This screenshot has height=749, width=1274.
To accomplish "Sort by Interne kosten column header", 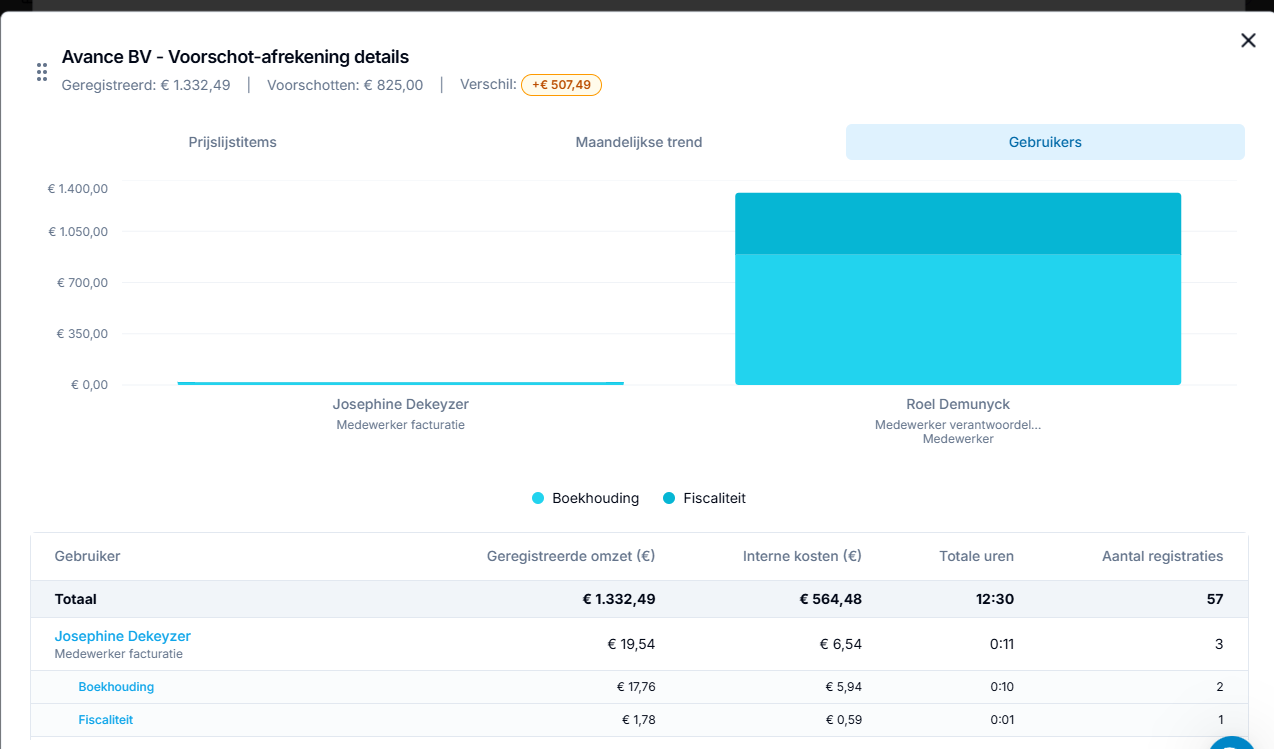I will click(802, 556).
